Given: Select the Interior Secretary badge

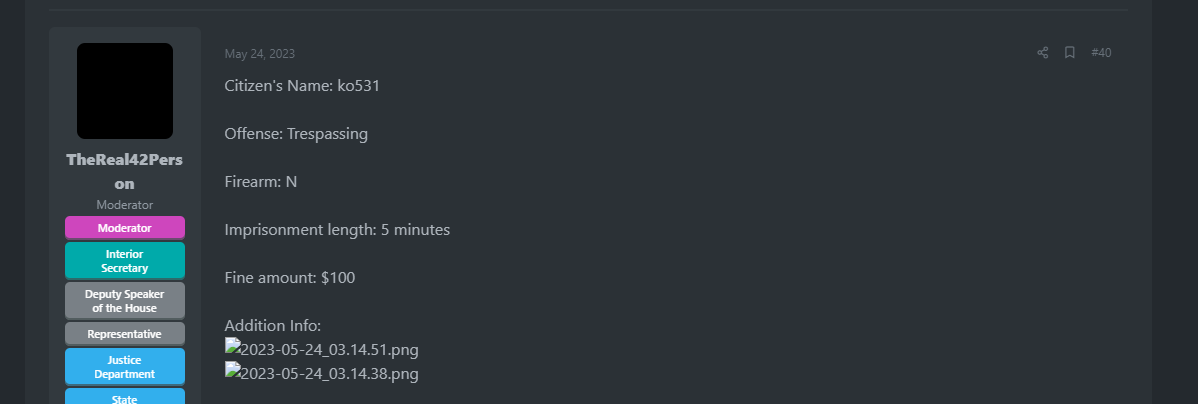Looking at the screenshot, I should tap(125, 261).
